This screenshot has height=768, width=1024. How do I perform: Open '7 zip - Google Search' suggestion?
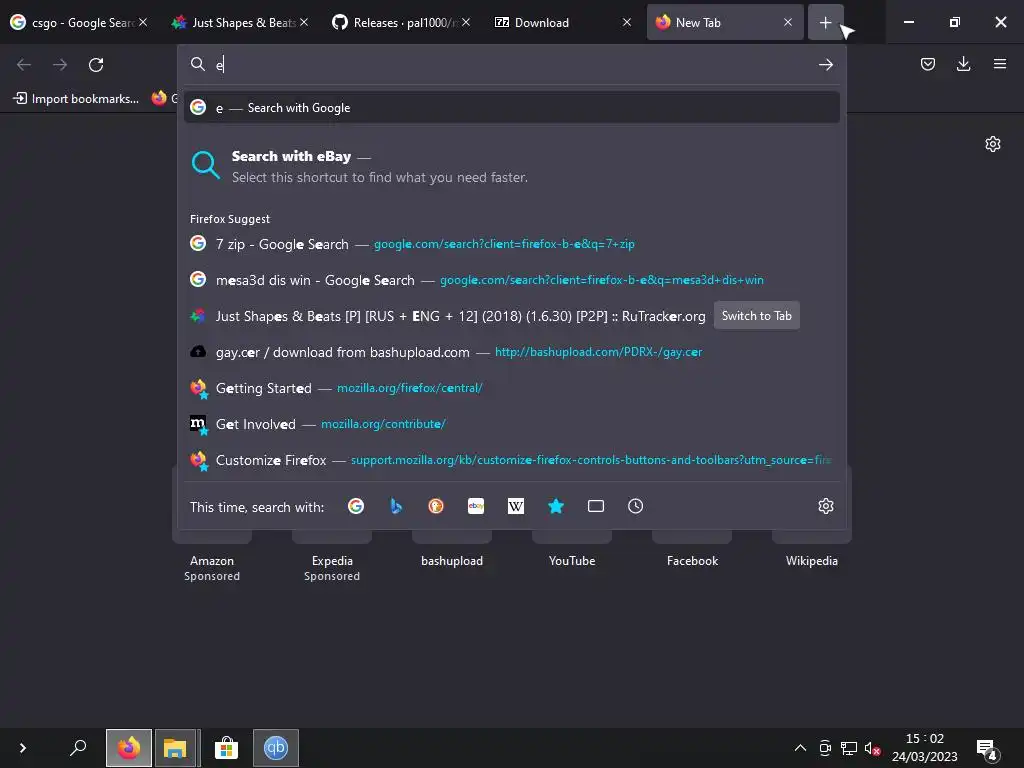click(x=512, y=244)
